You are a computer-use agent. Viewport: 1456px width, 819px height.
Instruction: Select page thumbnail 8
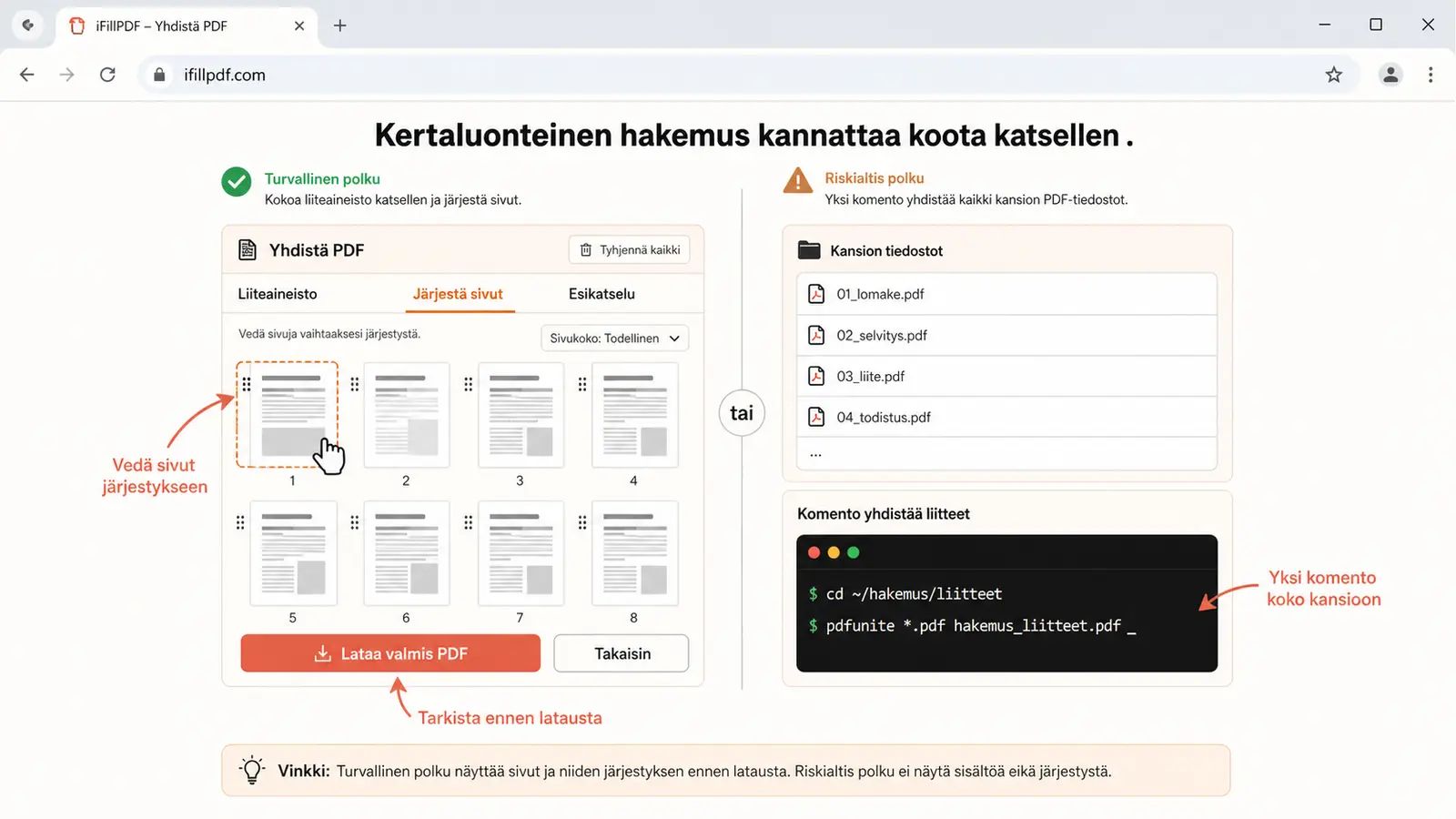coord(634,553)
